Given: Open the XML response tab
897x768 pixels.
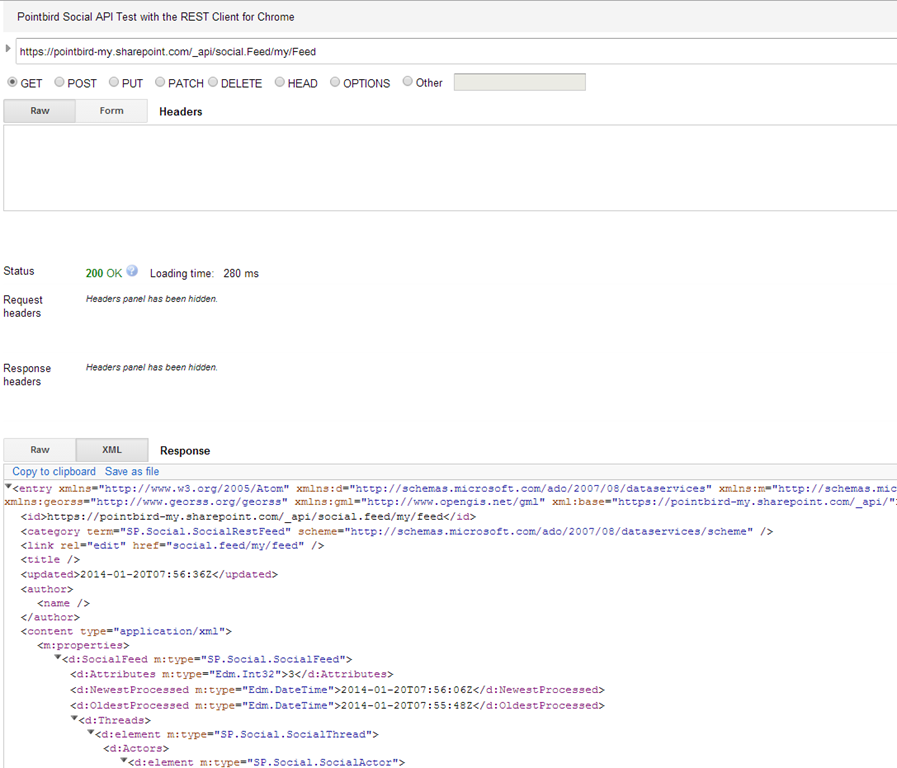Looking at the screenshot, I should click(112, 450).
